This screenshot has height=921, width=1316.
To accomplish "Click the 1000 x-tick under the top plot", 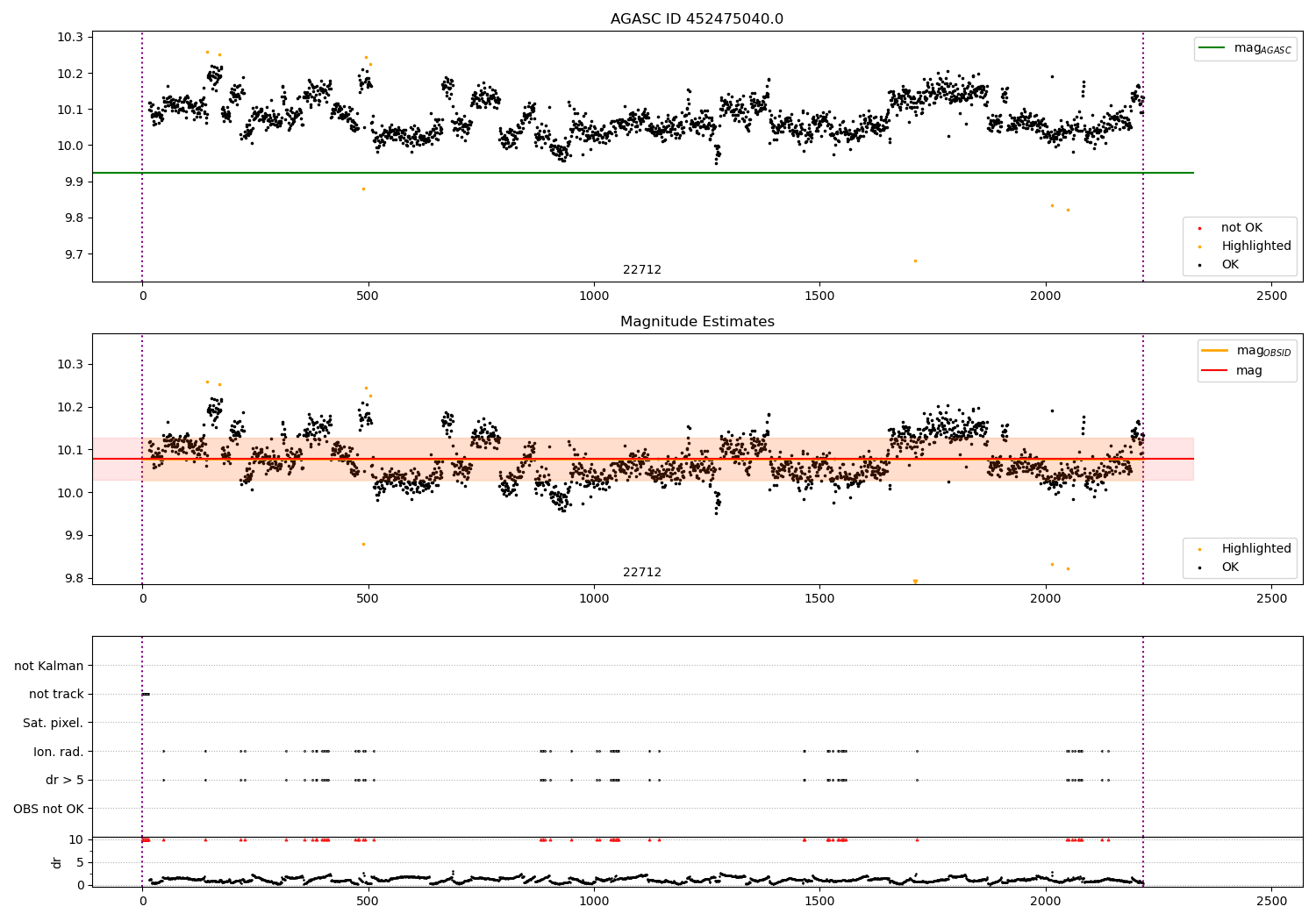I will pos(594,296).
